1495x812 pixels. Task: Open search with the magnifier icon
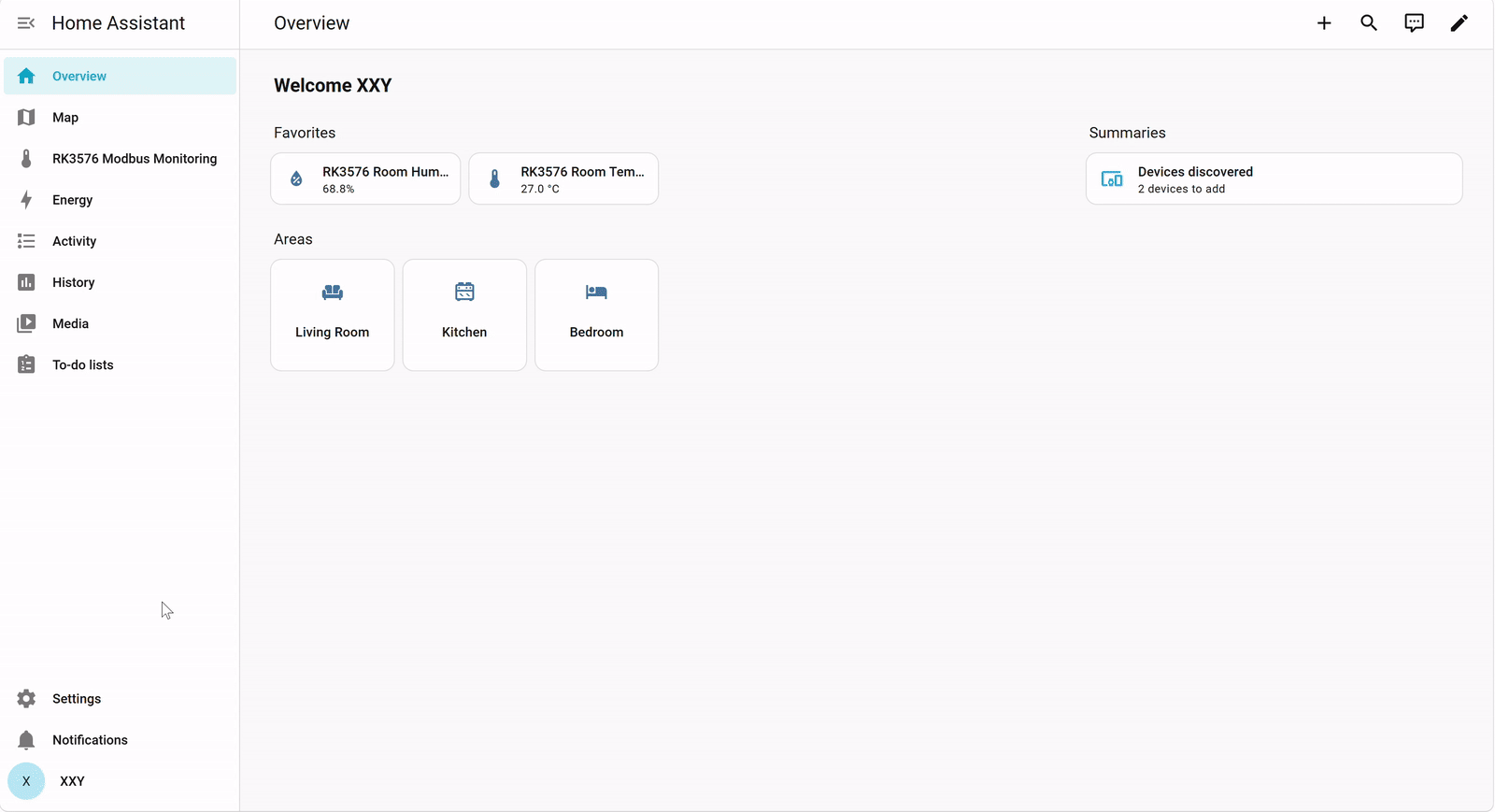(x=1369, y=23)
